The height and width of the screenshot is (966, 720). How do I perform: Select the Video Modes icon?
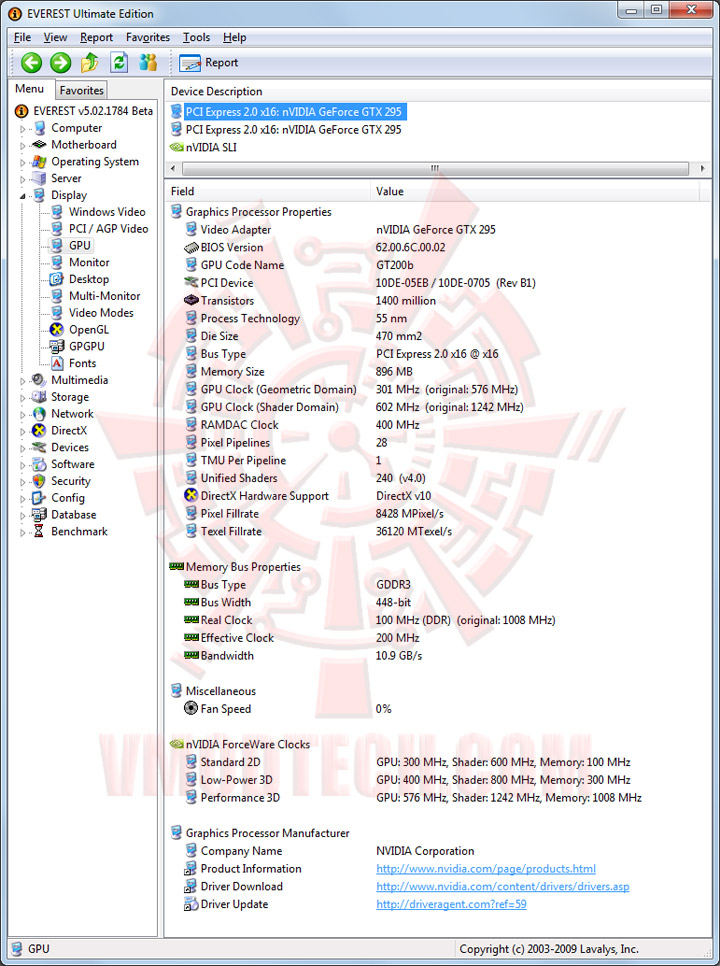click(x=57, y=313)
